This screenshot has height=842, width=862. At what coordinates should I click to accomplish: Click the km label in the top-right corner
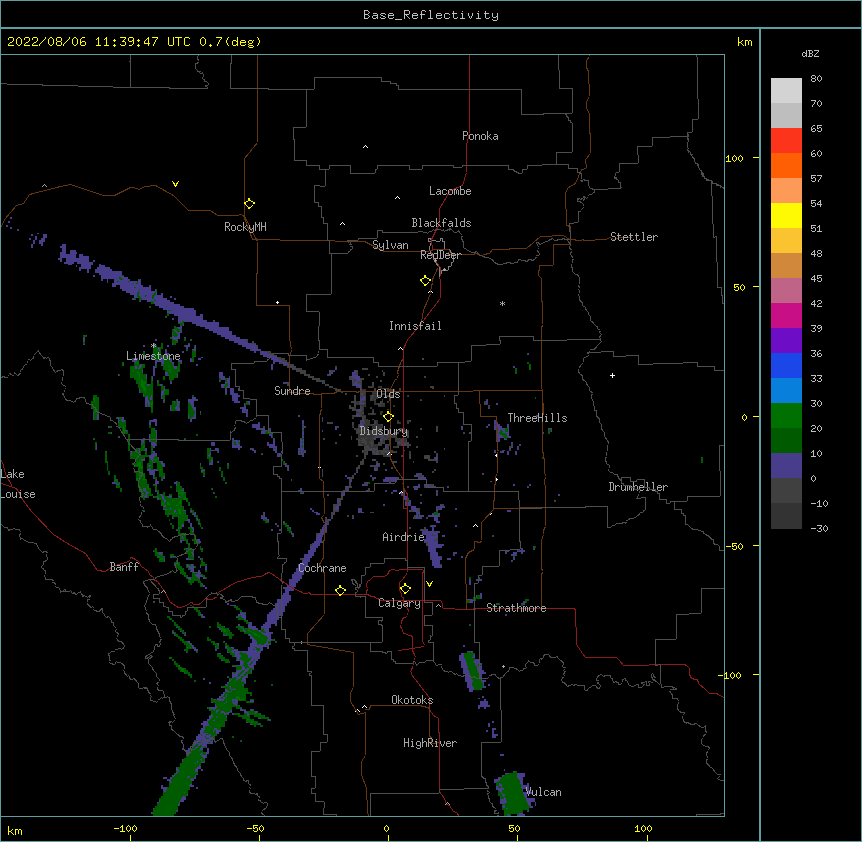click(745, 42)
